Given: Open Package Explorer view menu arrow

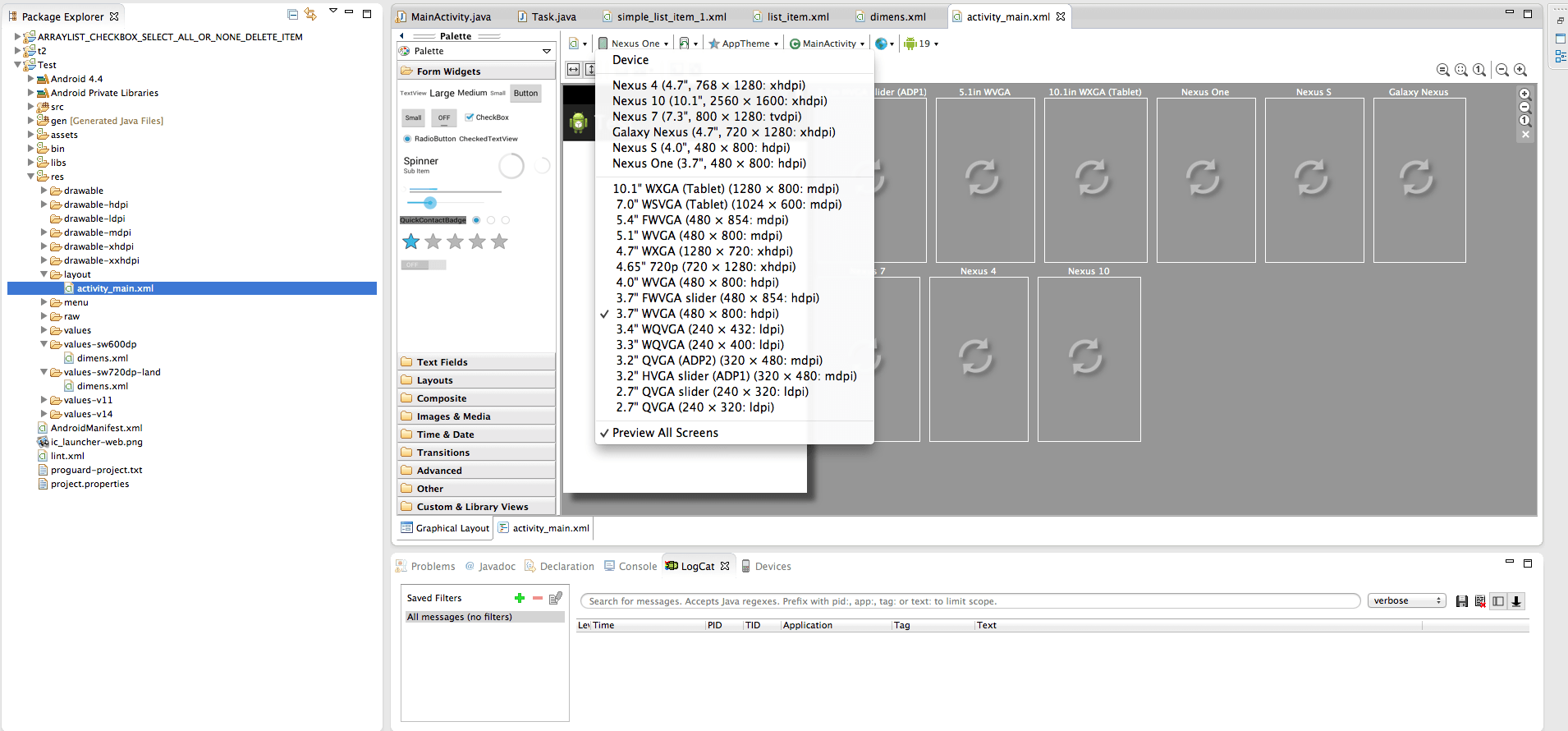Looking at the screenshot, I should click(332, 11).
